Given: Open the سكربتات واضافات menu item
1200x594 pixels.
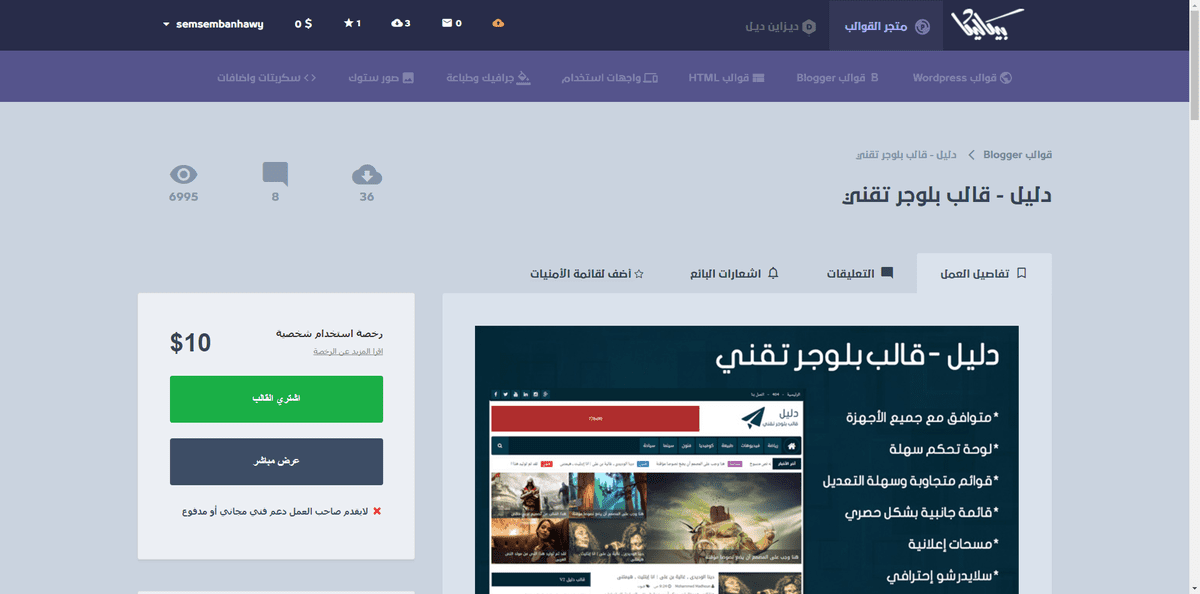Looking at the screenshot, I should (264, 77).
